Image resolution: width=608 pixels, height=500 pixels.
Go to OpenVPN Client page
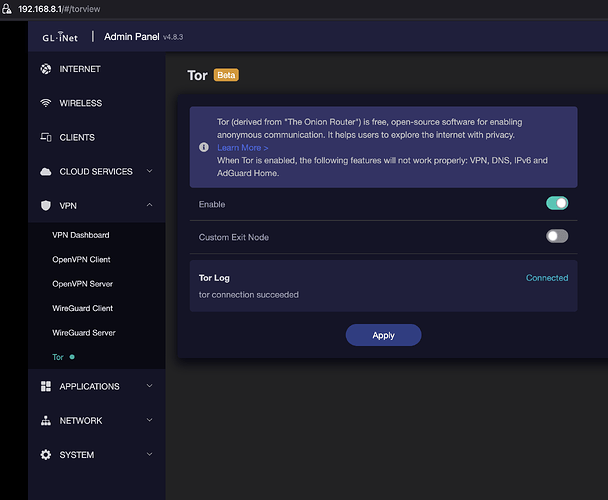pos(81,260)
